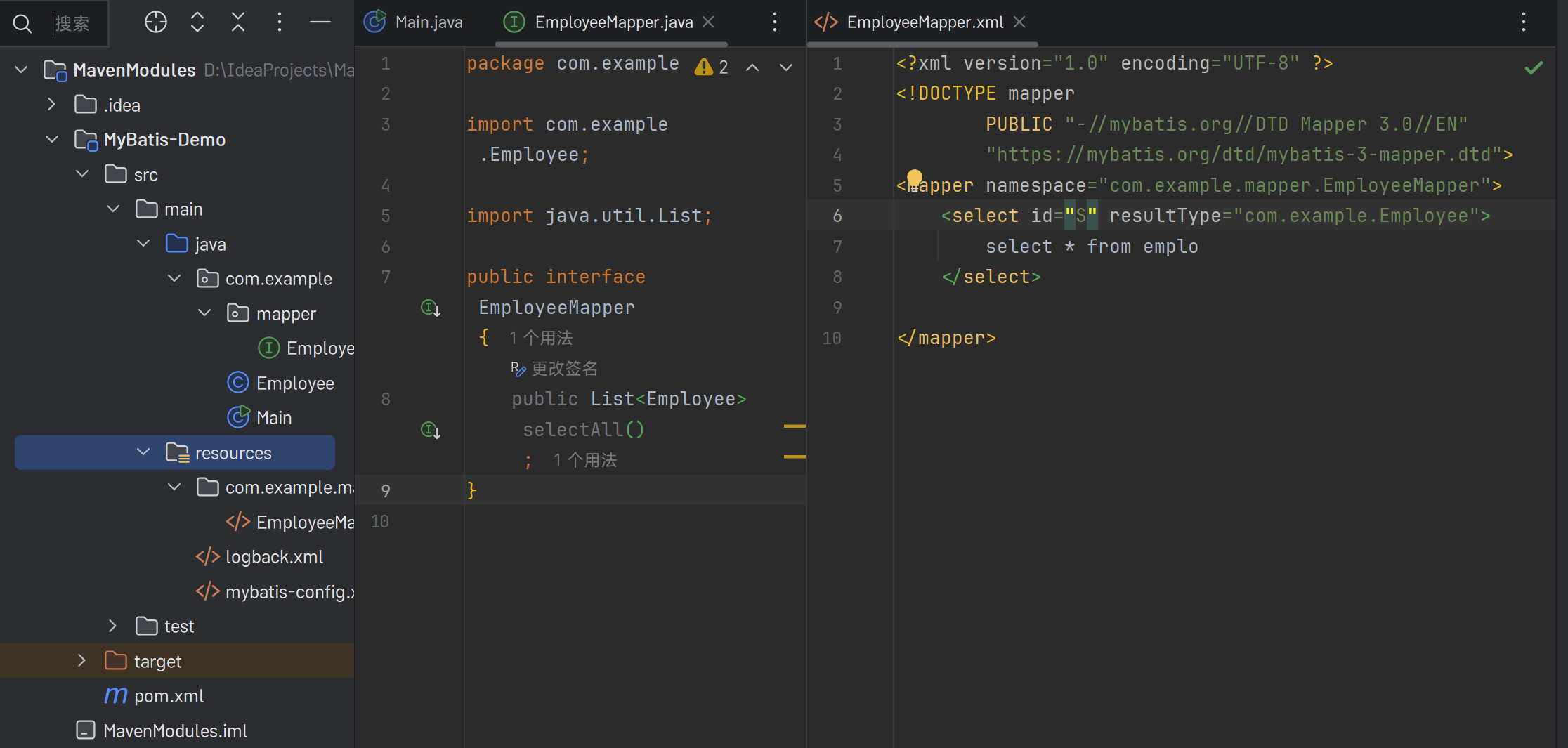Open left editor tab options menu
The image size is (1568, 748).
click(x=775, y=22)
